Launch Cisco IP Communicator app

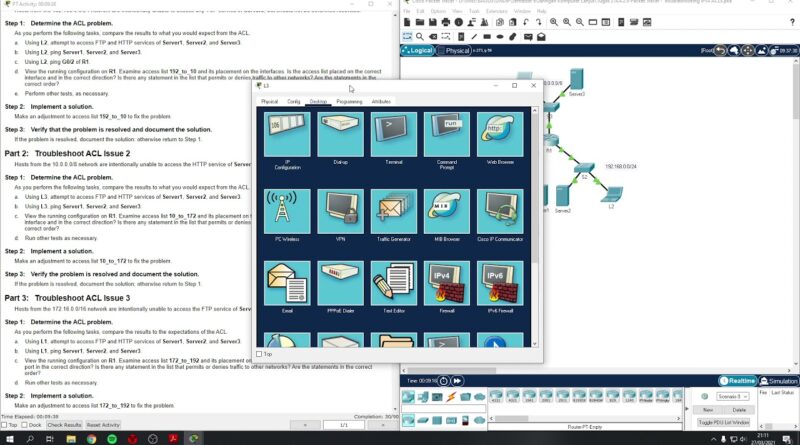[500, 211]
